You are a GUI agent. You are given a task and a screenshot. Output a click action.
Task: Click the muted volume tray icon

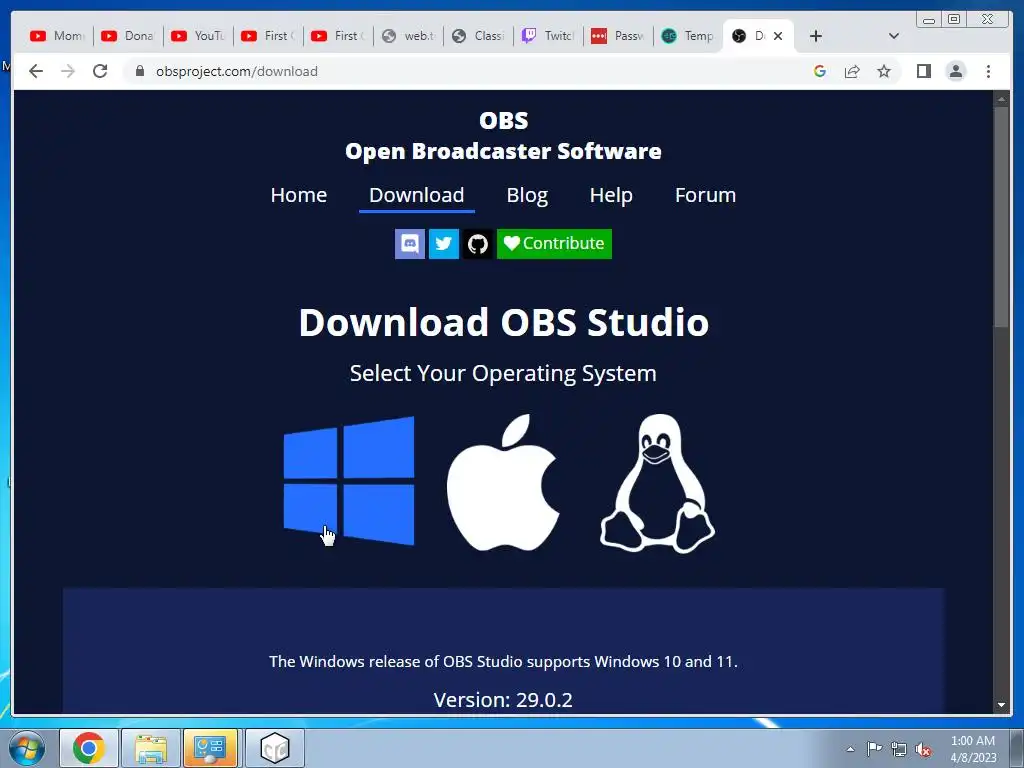923,749
